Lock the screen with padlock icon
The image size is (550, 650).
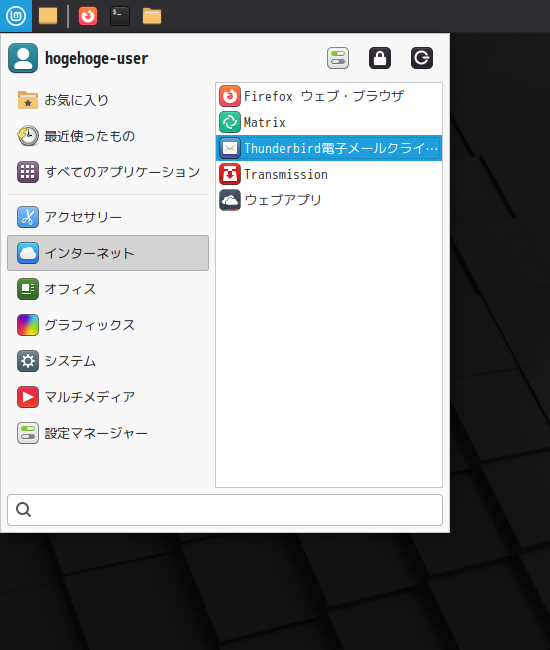pyautogui.click(x=380, y=58)
